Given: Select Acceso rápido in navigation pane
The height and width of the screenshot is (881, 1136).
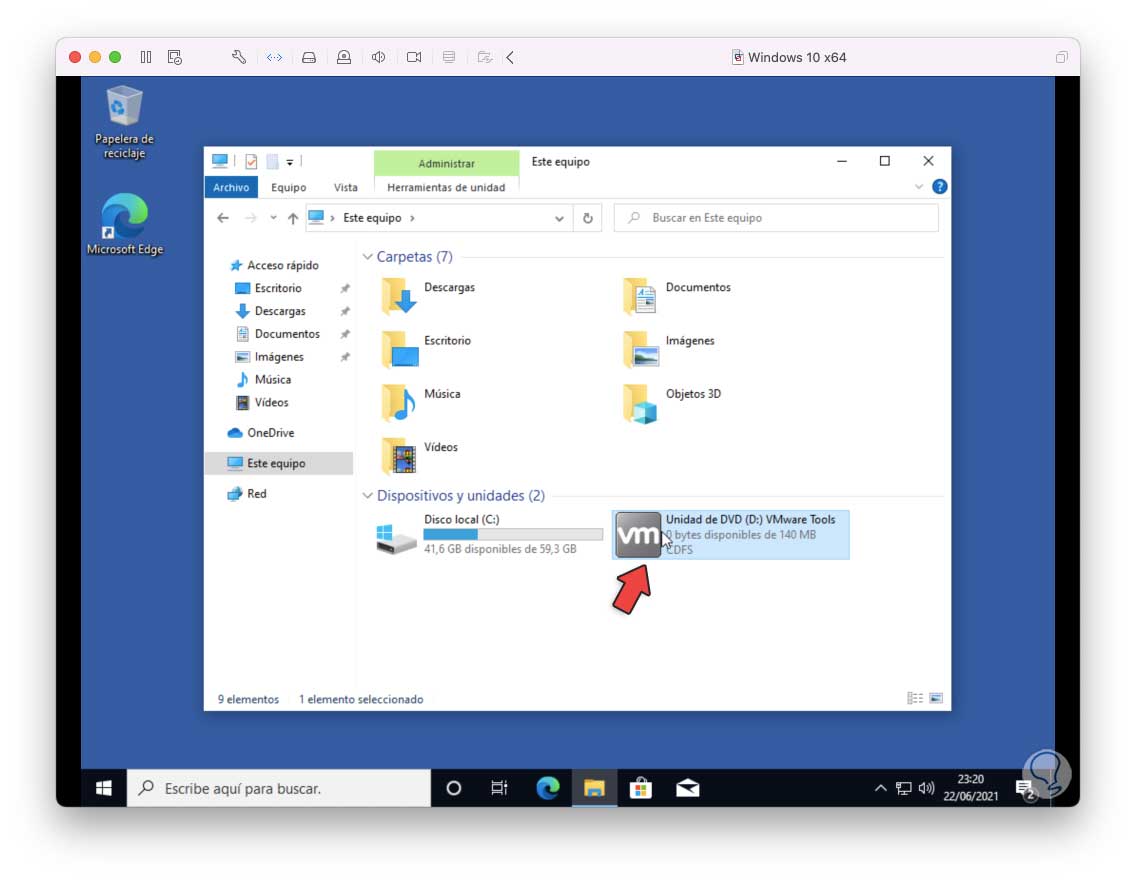Looking at the screenshot, I should 283,265.
